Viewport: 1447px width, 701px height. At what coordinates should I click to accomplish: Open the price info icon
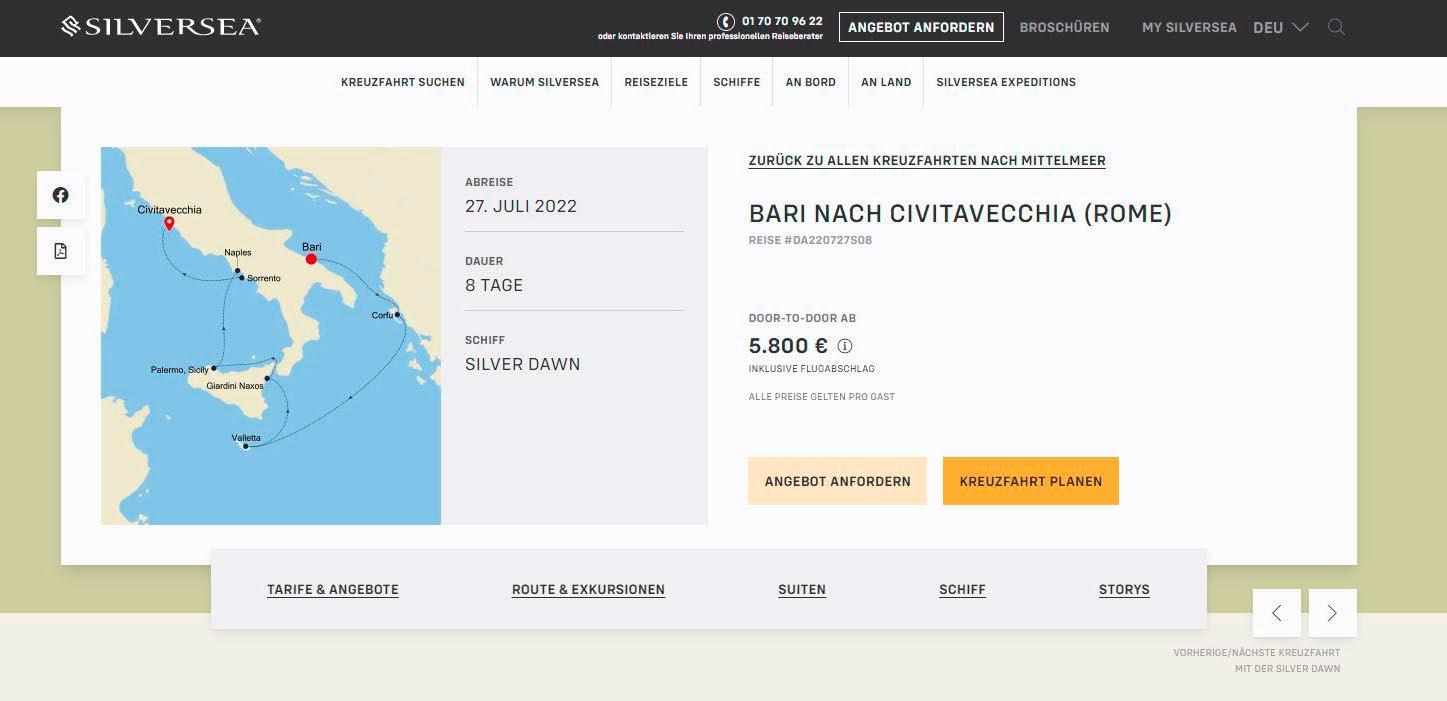pos(845,346)
